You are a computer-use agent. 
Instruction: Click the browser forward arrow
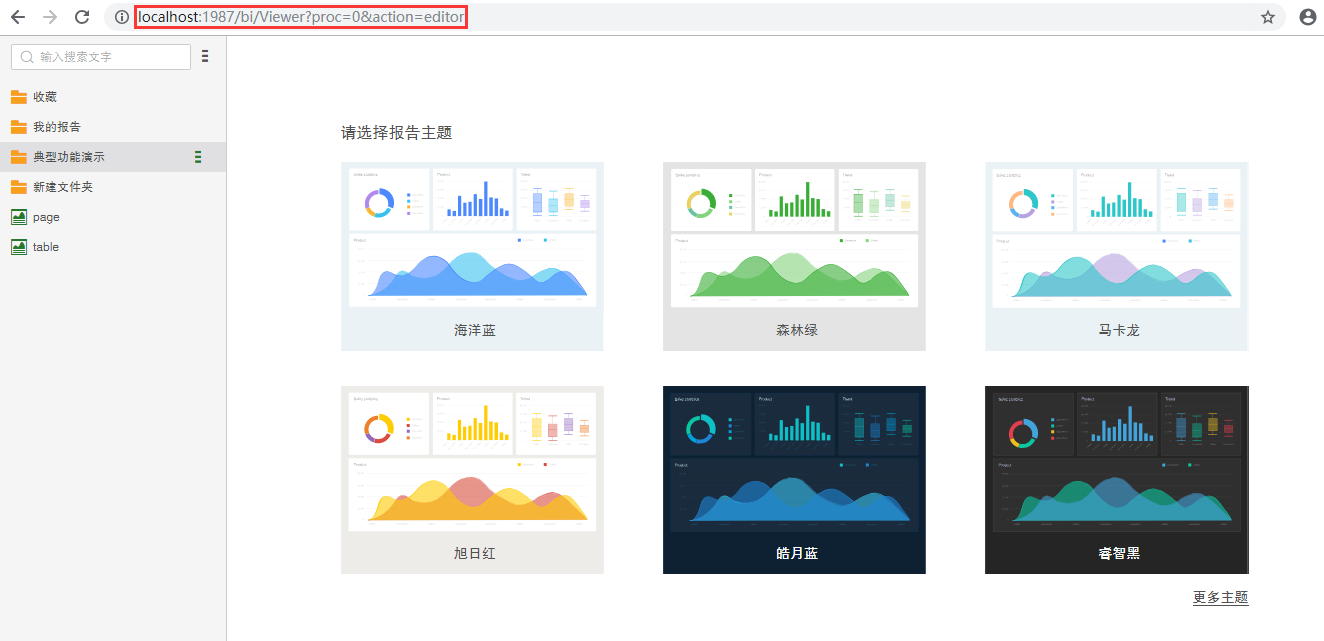[50, 17]
